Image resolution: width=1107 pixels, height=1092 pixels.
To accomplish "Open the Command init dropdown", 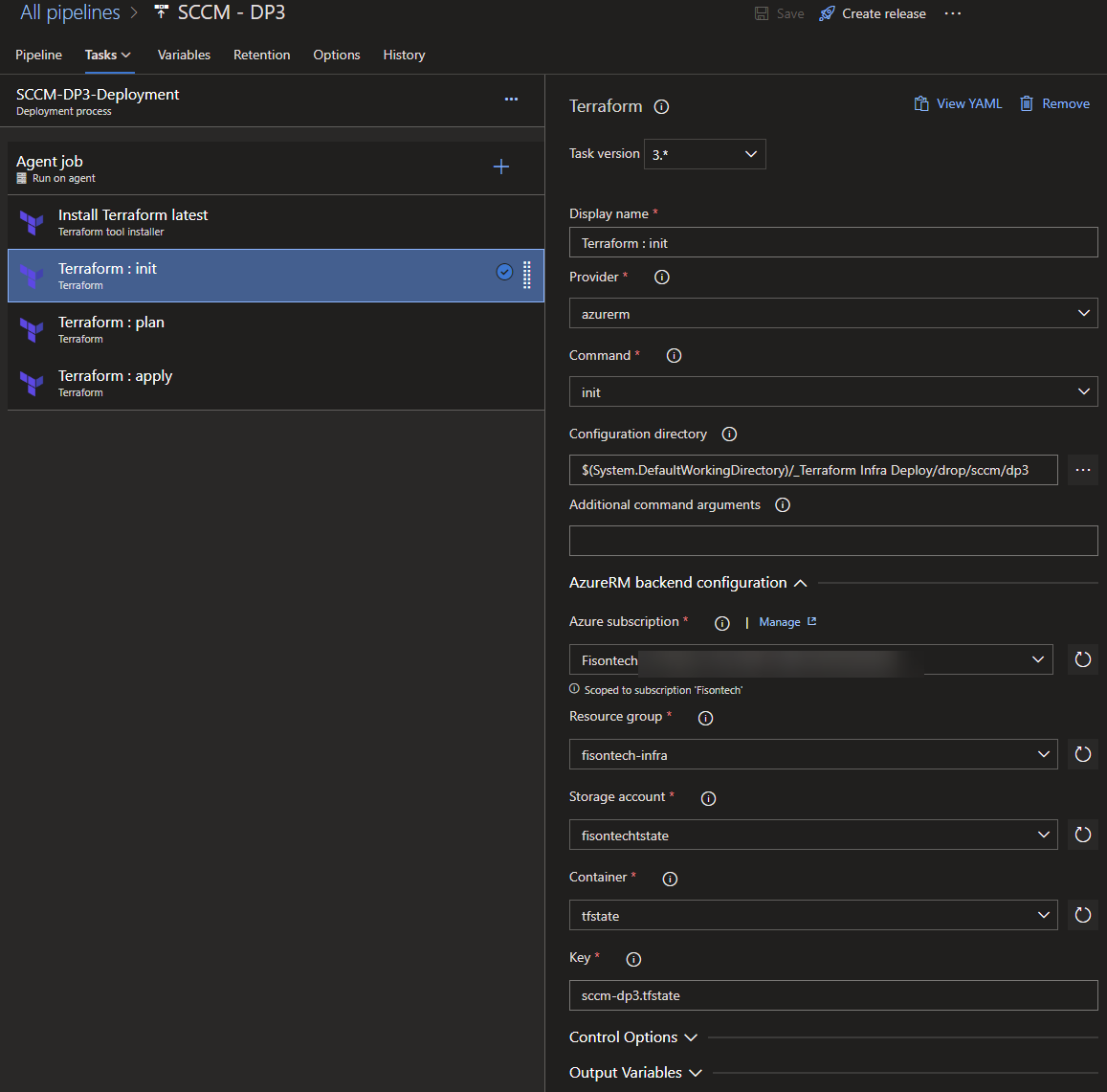I will [x=833, y=392].
